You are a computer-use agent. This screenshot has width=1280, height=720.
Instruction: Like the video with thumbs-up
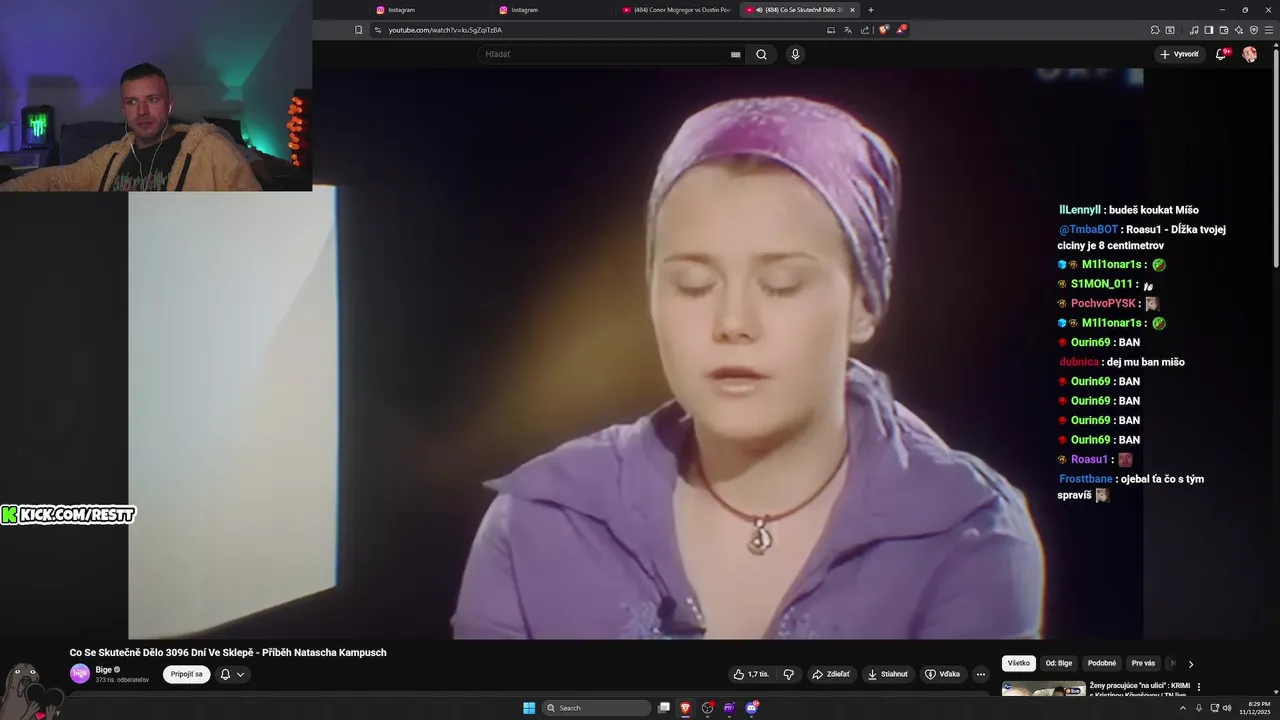pyautogui.click(x=751, y=674)
